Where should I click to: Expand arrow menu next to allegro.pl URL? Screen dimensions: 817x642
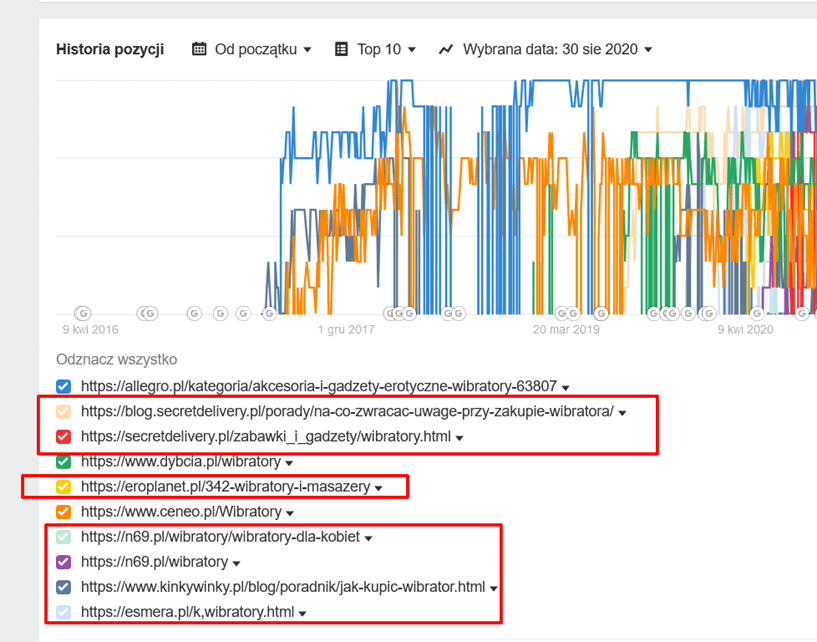click(x=566, y=387)
